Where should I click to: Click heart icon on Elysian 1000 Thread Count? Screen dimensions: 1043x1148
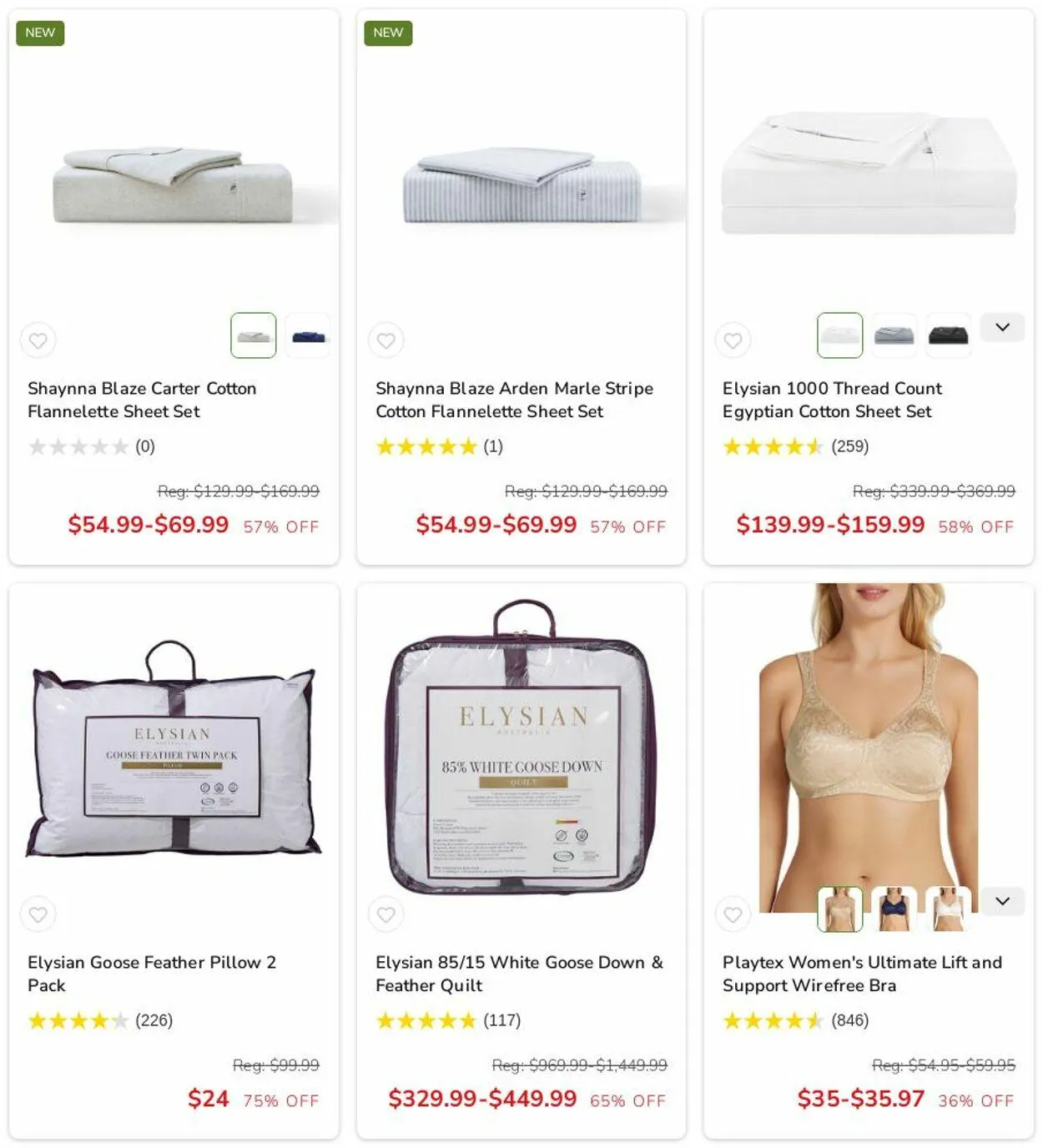coord(733,340)
